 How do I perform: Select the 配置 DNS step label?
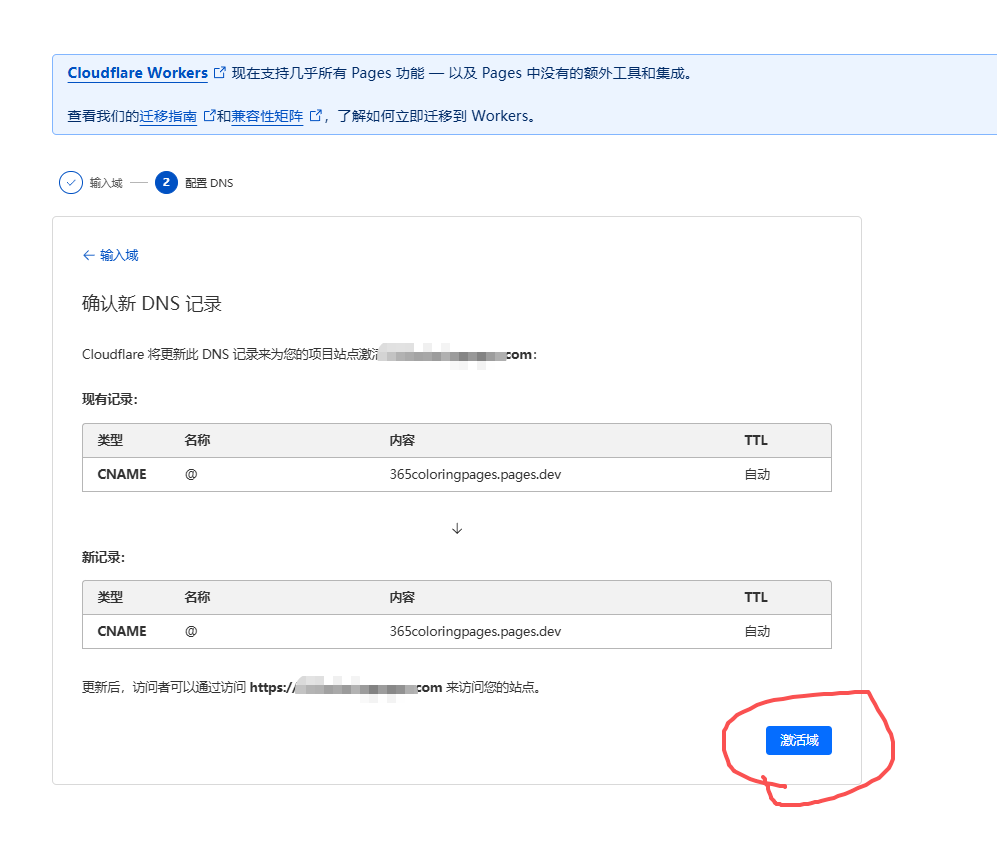tap(209, 183)
